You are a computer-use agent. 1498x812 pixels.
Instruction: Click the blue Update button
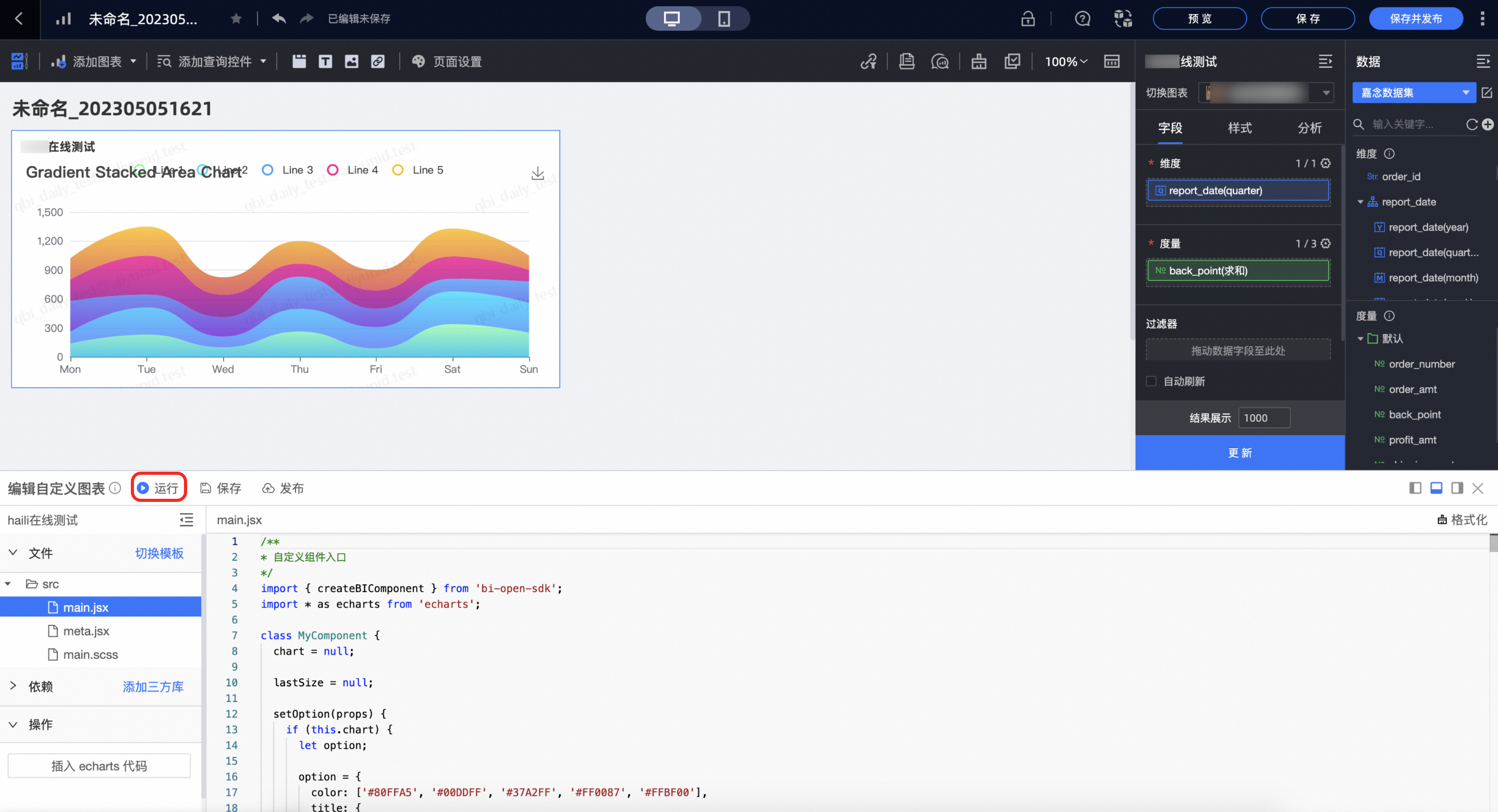click(x=1239, y=453)
